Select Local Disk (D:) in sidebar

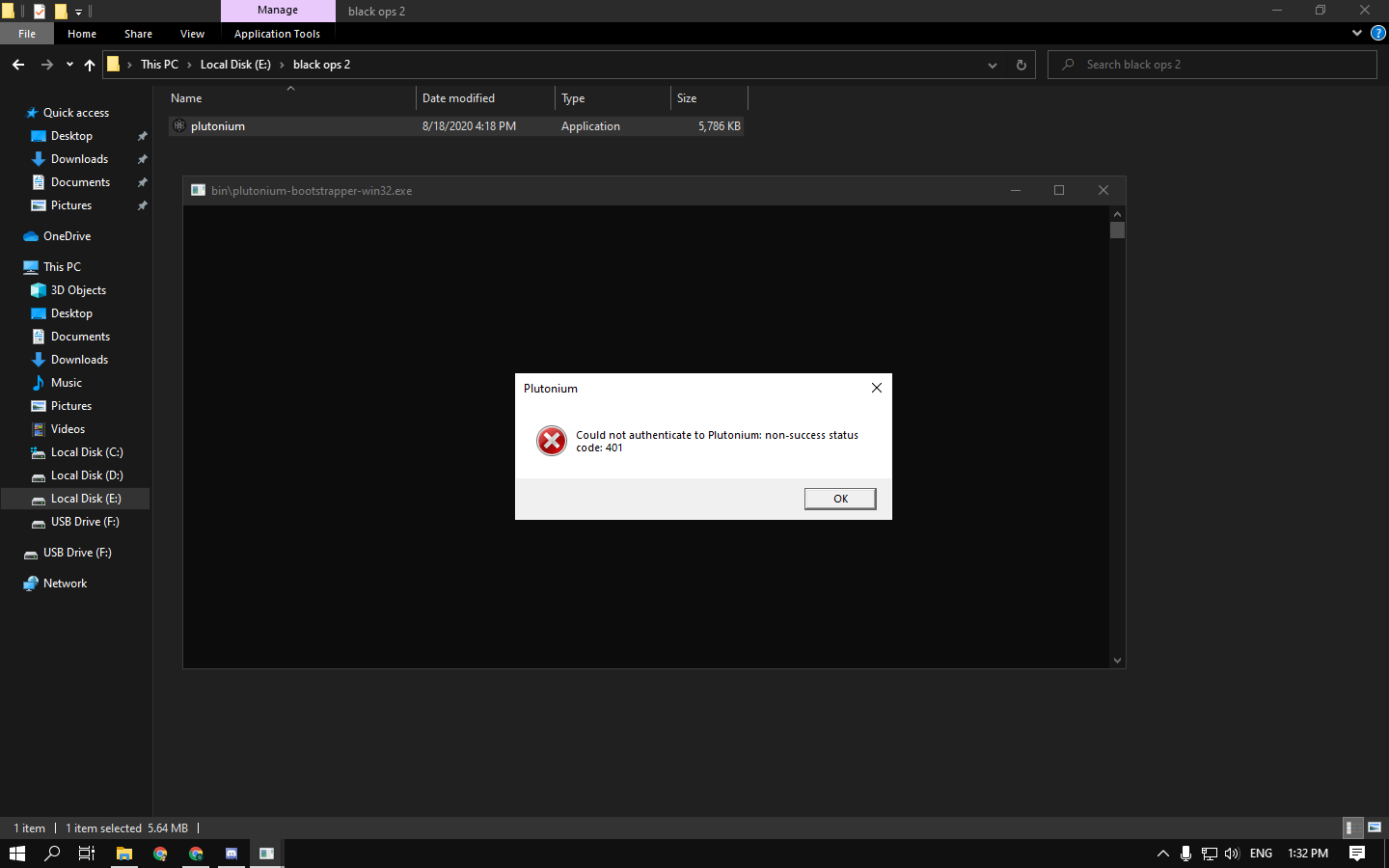pos(87,475)
